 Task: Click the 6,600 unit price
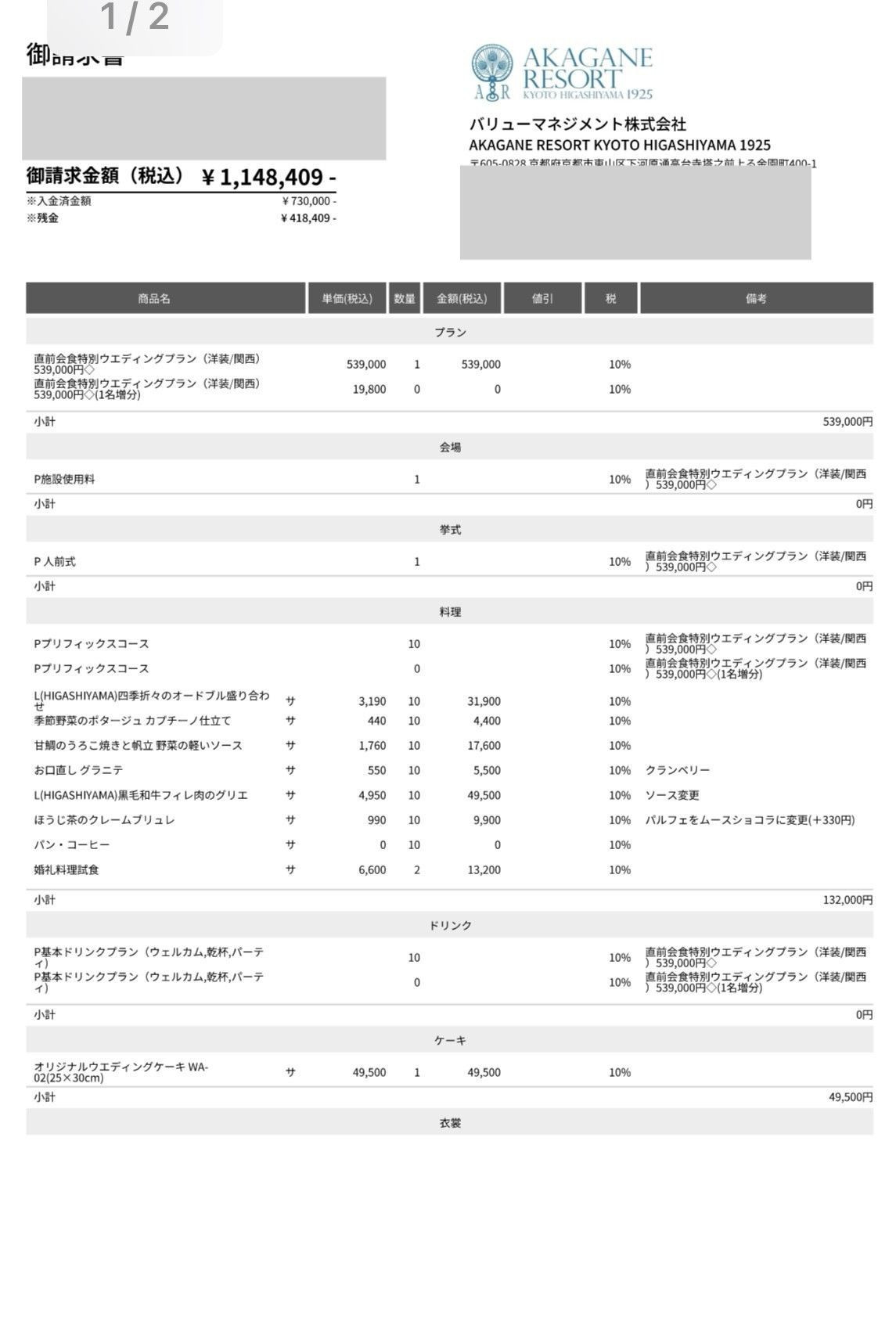[x=372, y=870]
